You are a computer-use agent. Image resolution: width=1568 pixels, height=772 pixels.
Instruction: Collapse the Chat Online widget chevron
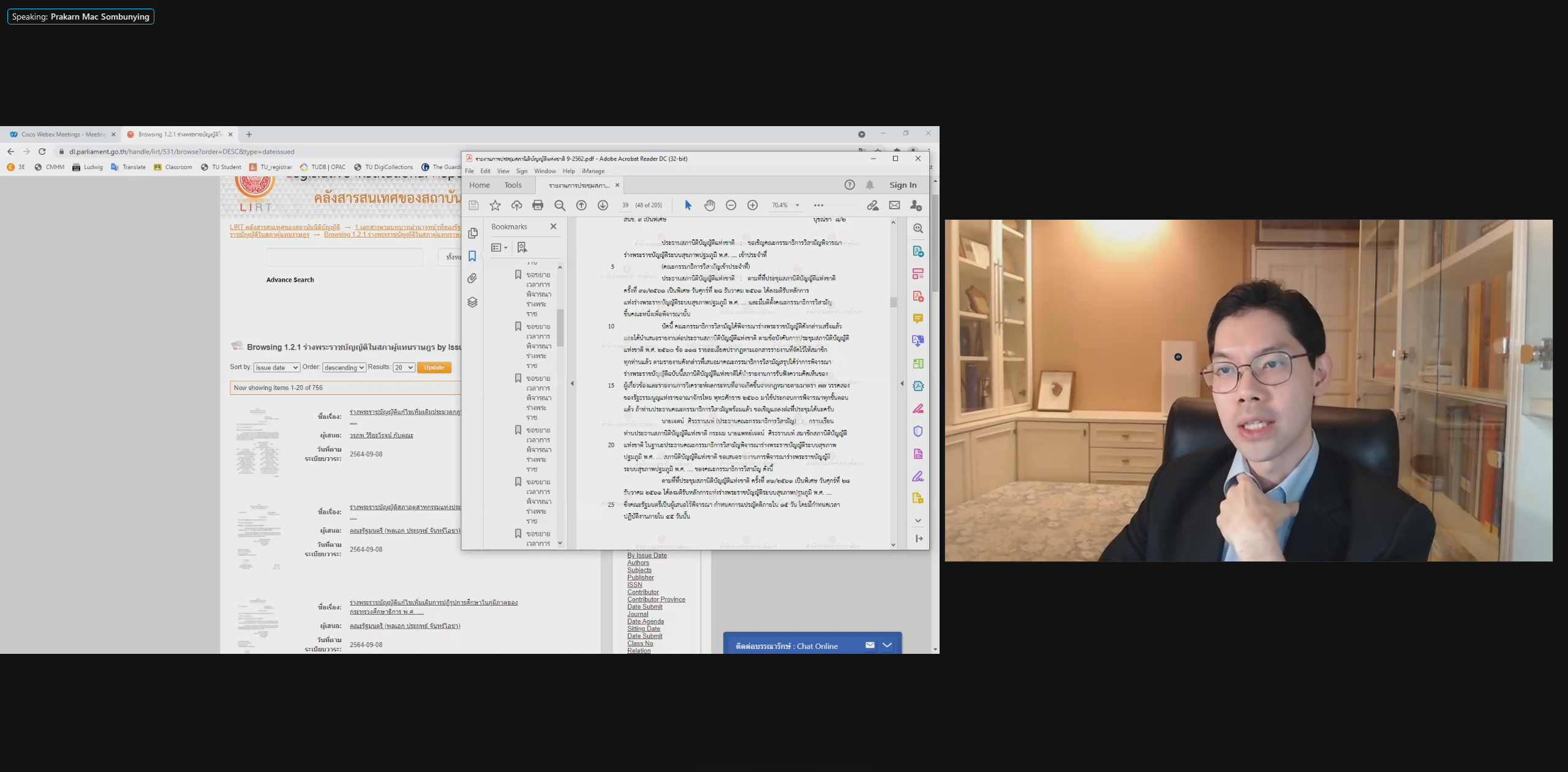(x=887, y=645)
